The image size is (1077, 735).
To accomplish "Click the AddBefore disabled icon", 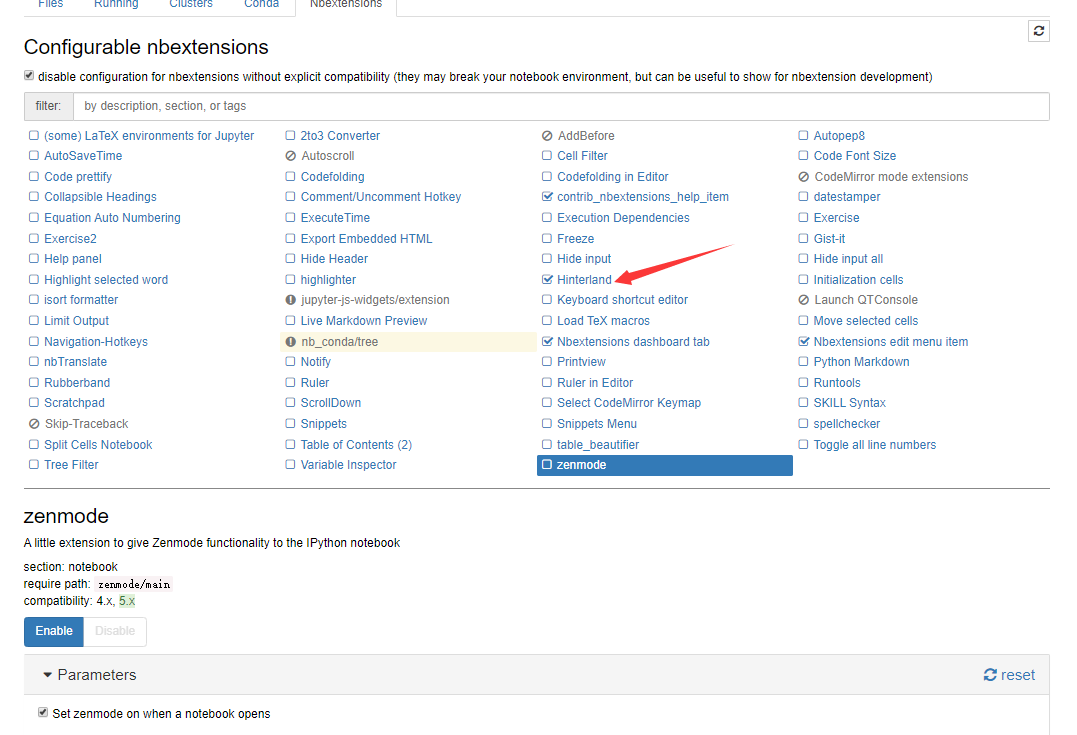I will point(547,136).
